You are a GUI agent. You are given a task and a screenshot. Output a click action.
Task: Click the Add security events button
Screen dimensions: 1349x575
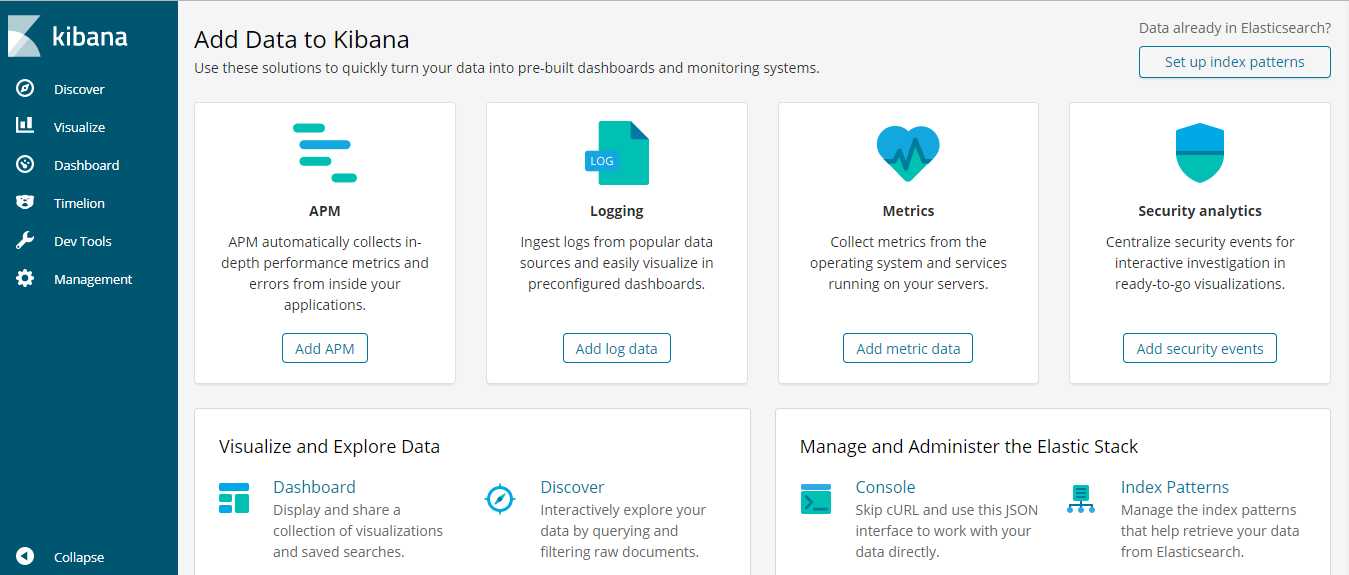1200,348
